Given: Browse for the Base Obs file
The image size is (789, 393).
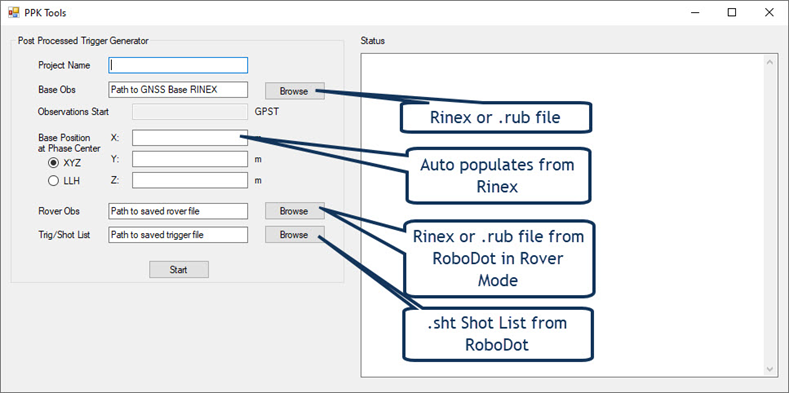Looking at the screenshot, I should click(294, 91).
